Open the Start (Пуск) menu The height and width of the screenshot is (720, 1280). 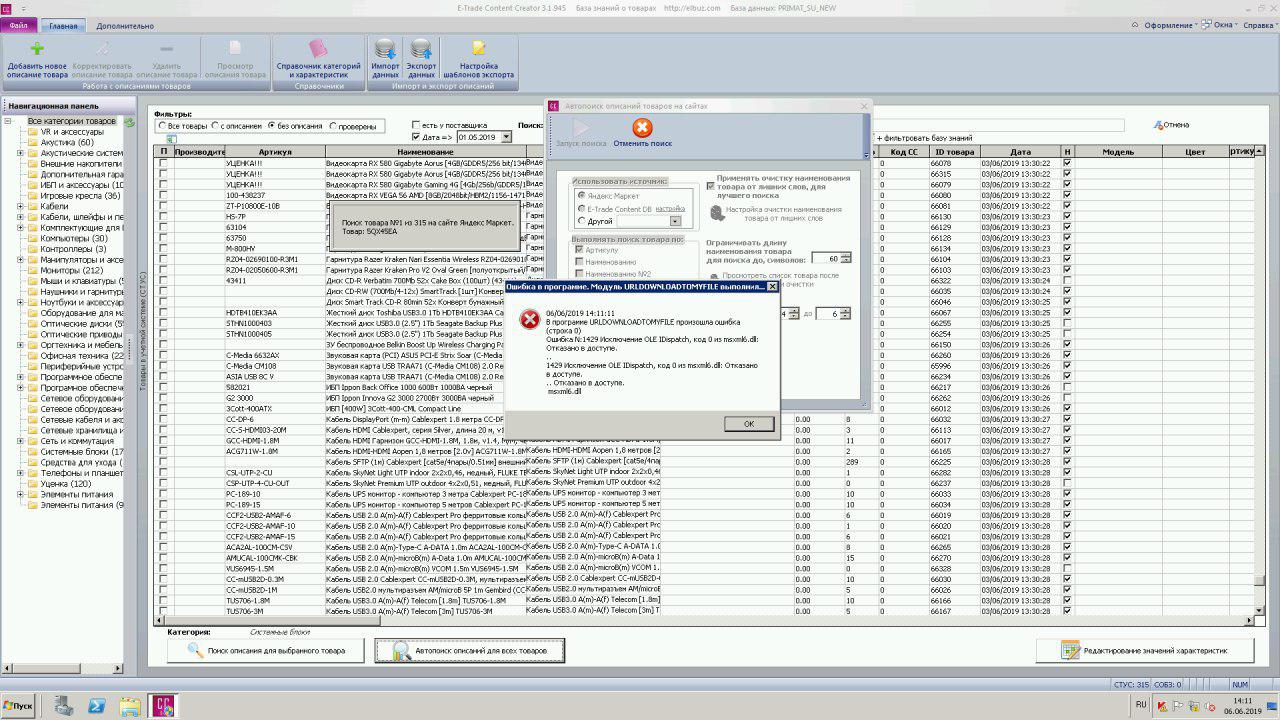pyautogui.click(x=18, y=706)
